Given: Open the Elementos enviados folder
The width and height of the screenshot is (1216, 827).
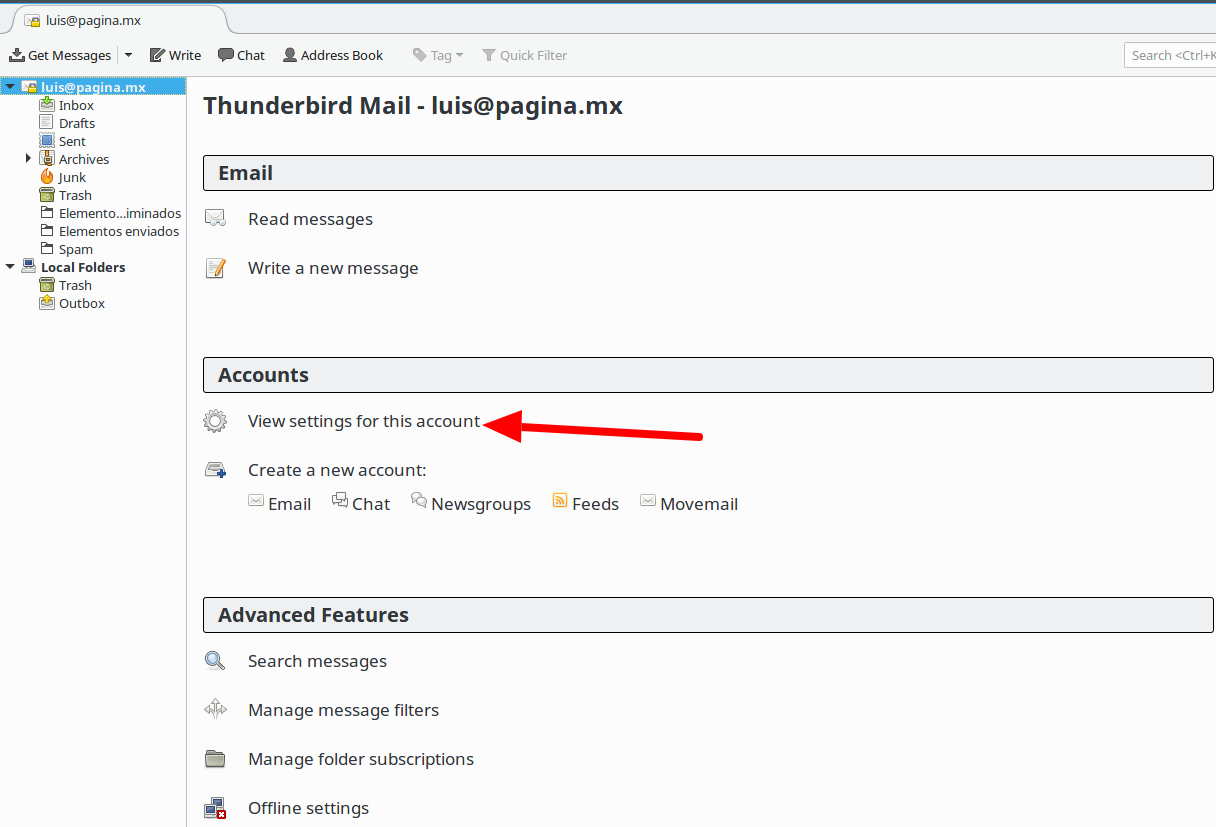Looking at the screenshot, I should (x=119, y=231).
